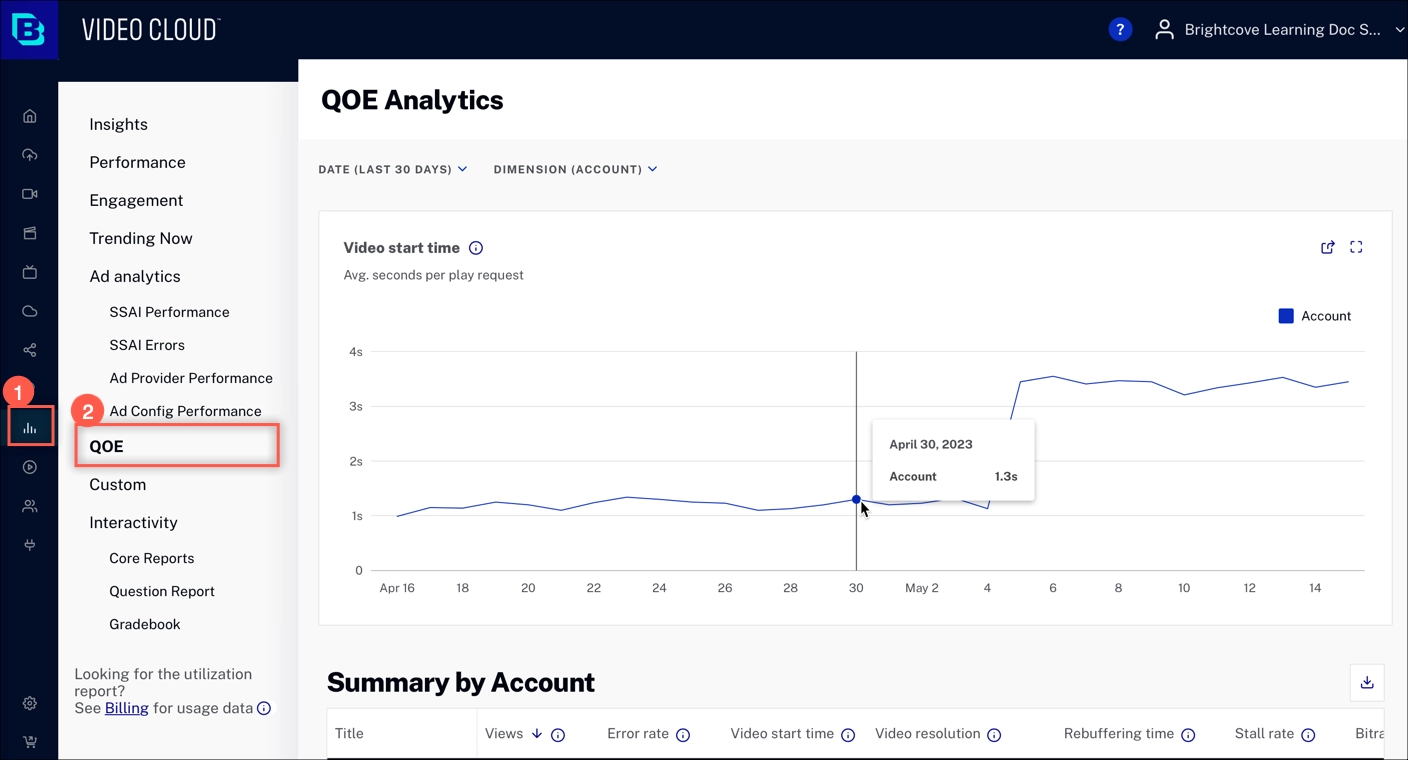Open the SSAI Performance report

(x=169, y=312)
